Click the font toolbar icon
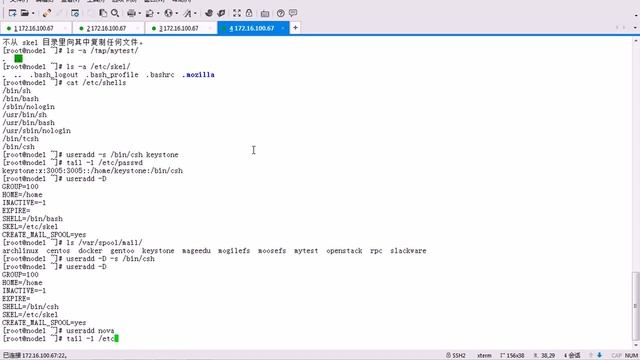The height and width of the screenshot is (360, 640). [x=187, y=13]
